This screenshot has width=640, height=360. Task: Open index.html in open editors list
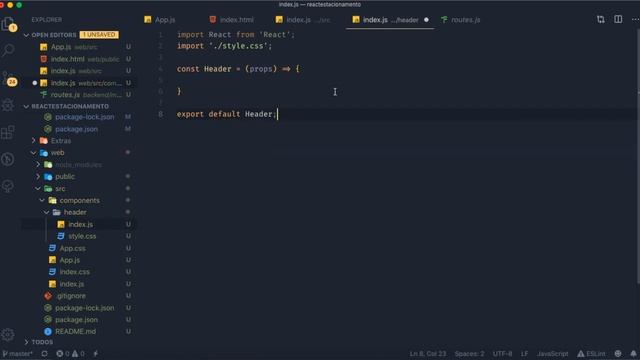(x=80, y=59)
